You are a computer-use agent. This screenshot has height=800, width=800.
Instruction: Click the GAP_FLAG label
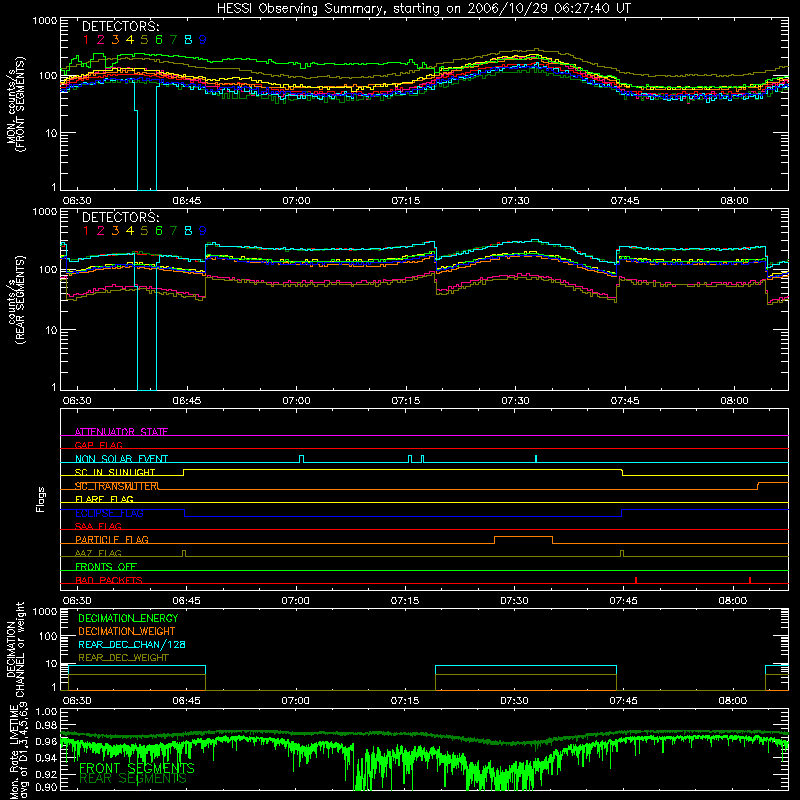coord(98,445)
